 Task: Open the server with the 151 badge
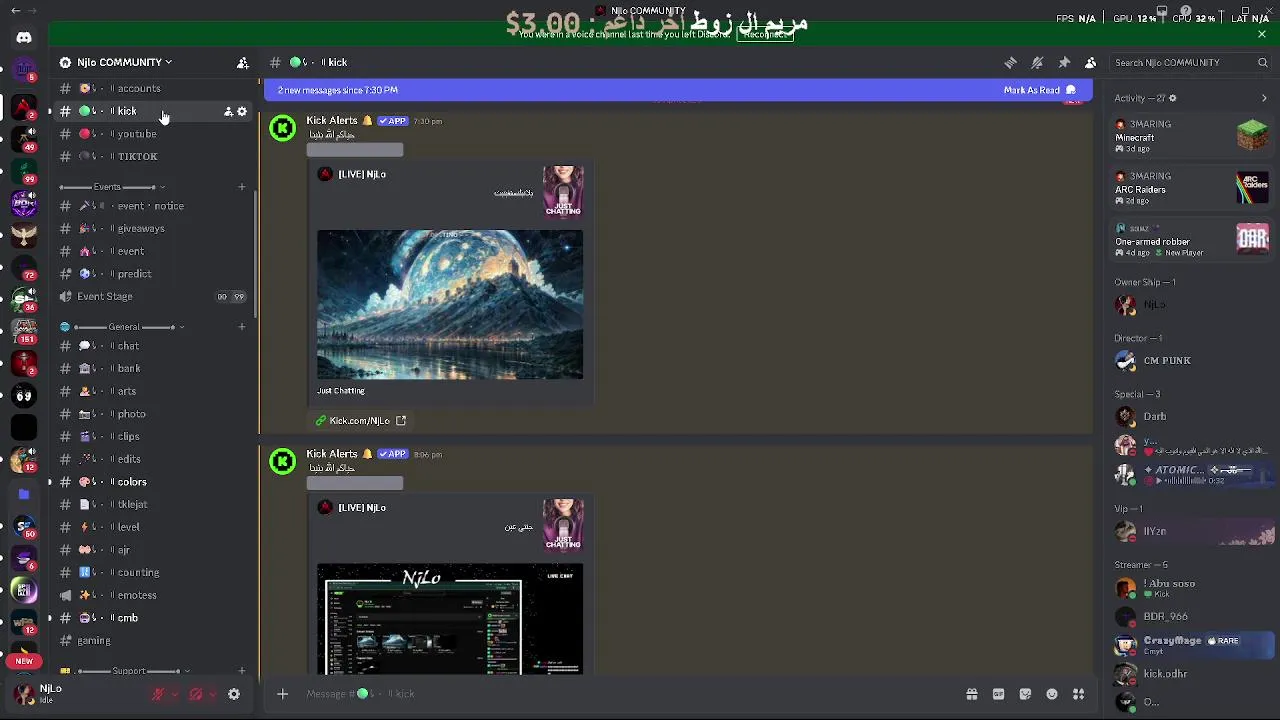24,332
